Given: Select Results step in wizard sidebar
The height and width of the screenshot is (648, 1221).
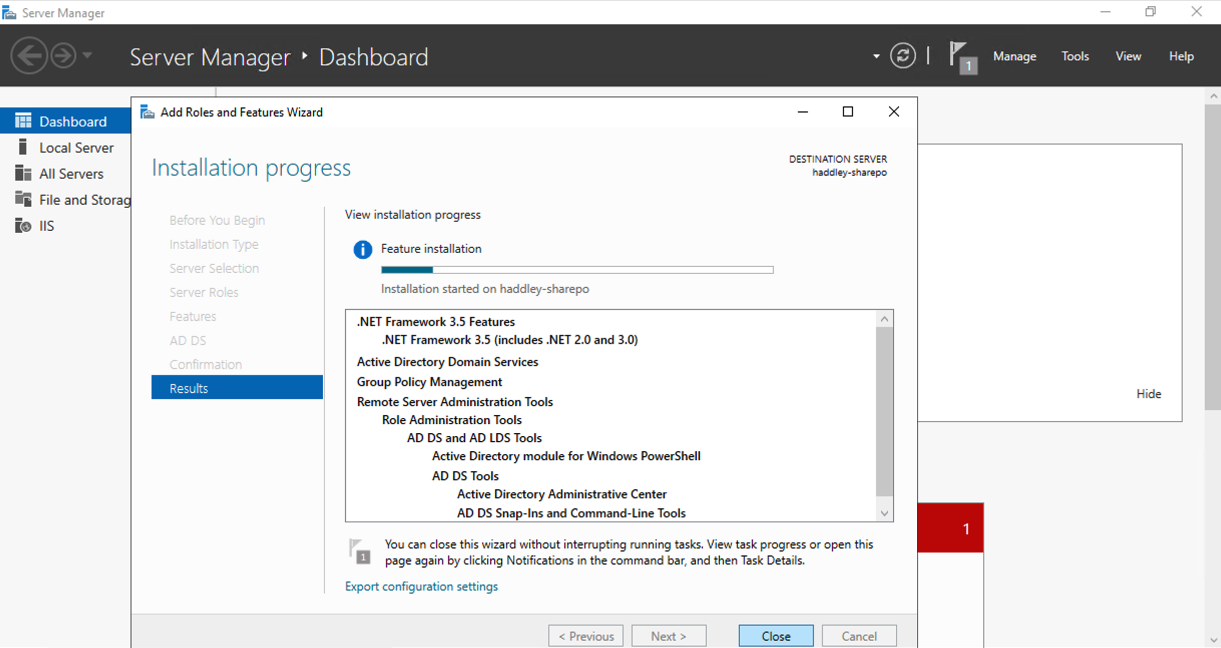Looking at the screenshot, I should 237,388.
